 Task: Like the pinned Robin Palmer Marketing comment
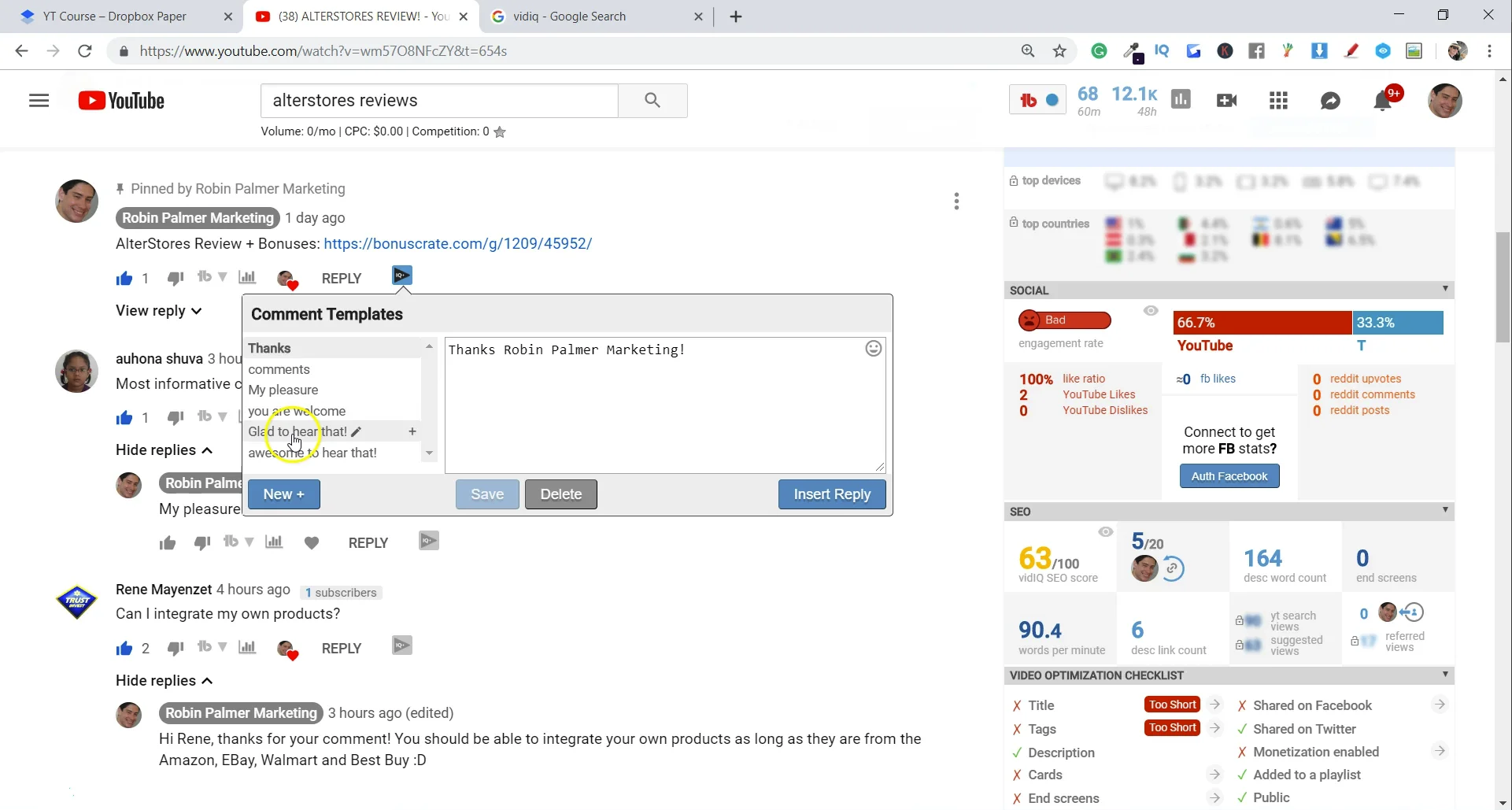click(124, 279)
